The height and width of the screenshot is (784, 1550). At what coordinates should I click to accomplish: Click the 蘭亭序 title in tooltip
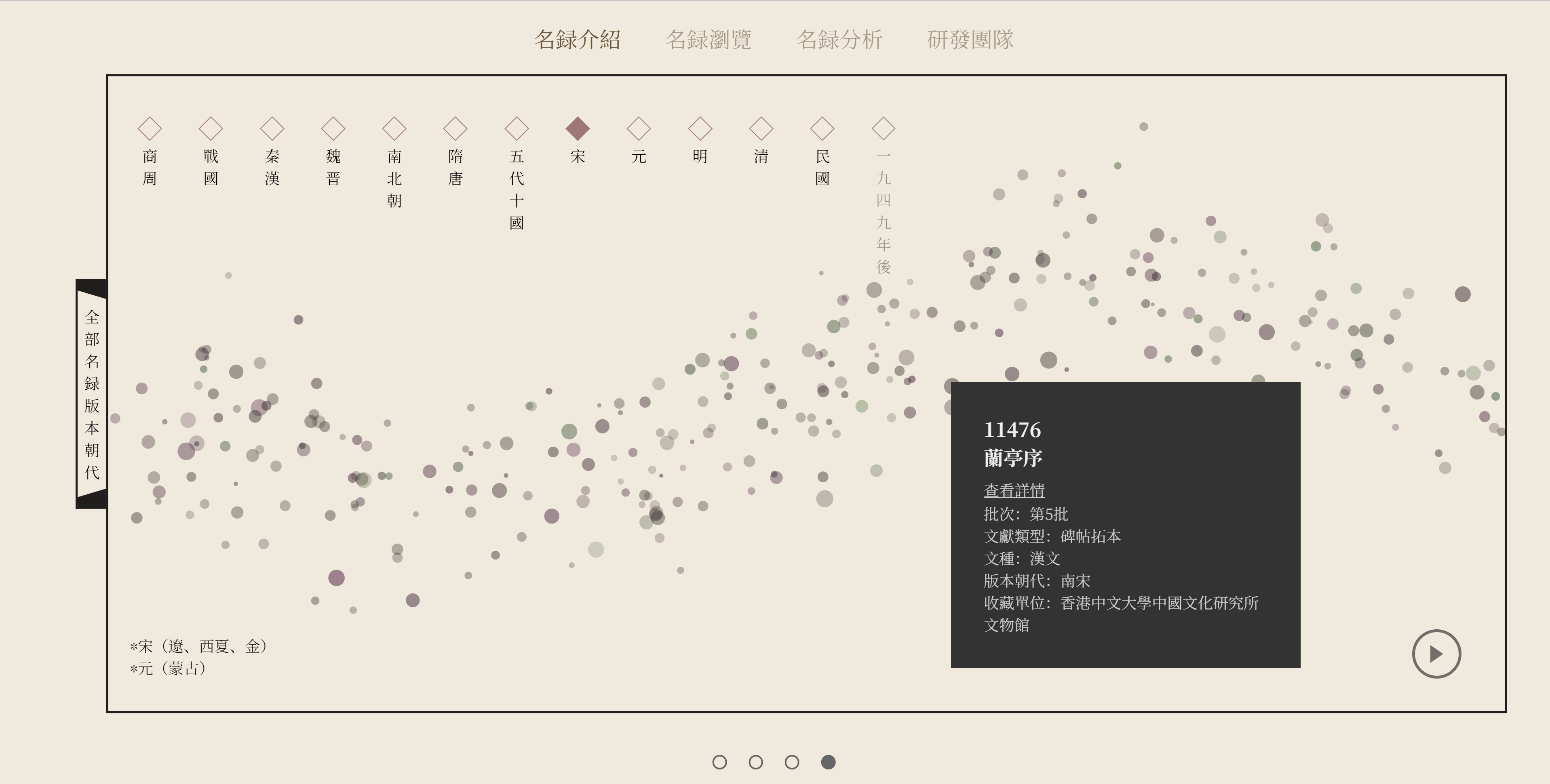[x=1013, y=458]
